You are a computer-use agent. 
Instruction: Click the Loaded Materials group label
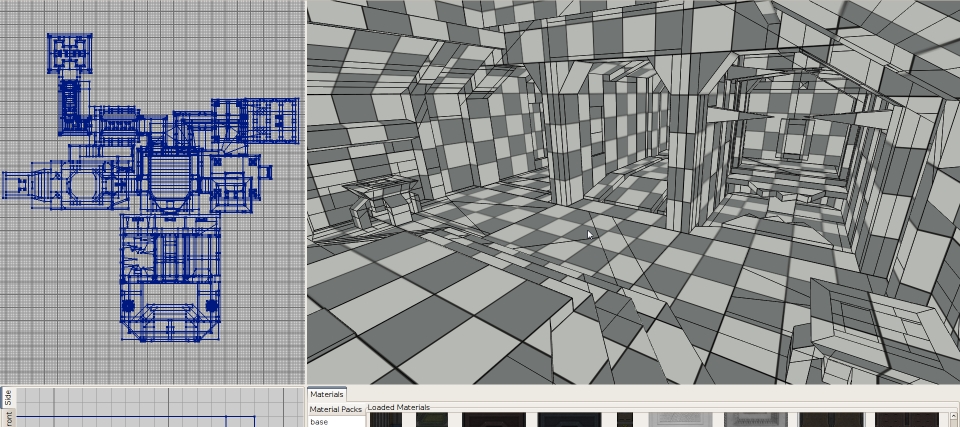pos(398,407)
